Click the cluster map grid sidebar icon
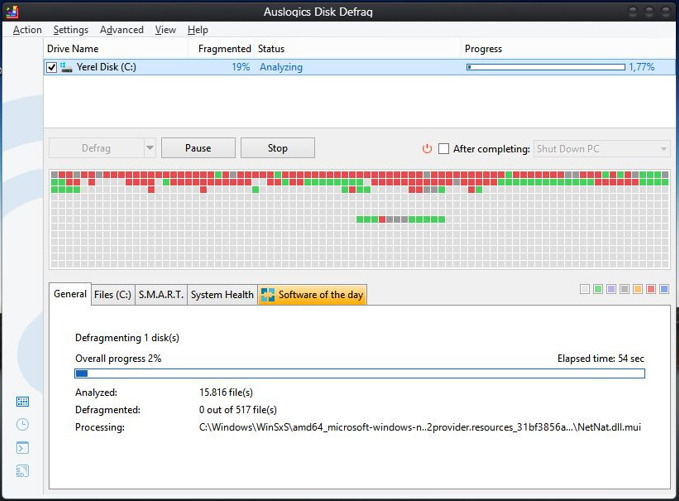The height and width of the screenshot is (501, 679). pyautogui.click(x=22, y=402)
